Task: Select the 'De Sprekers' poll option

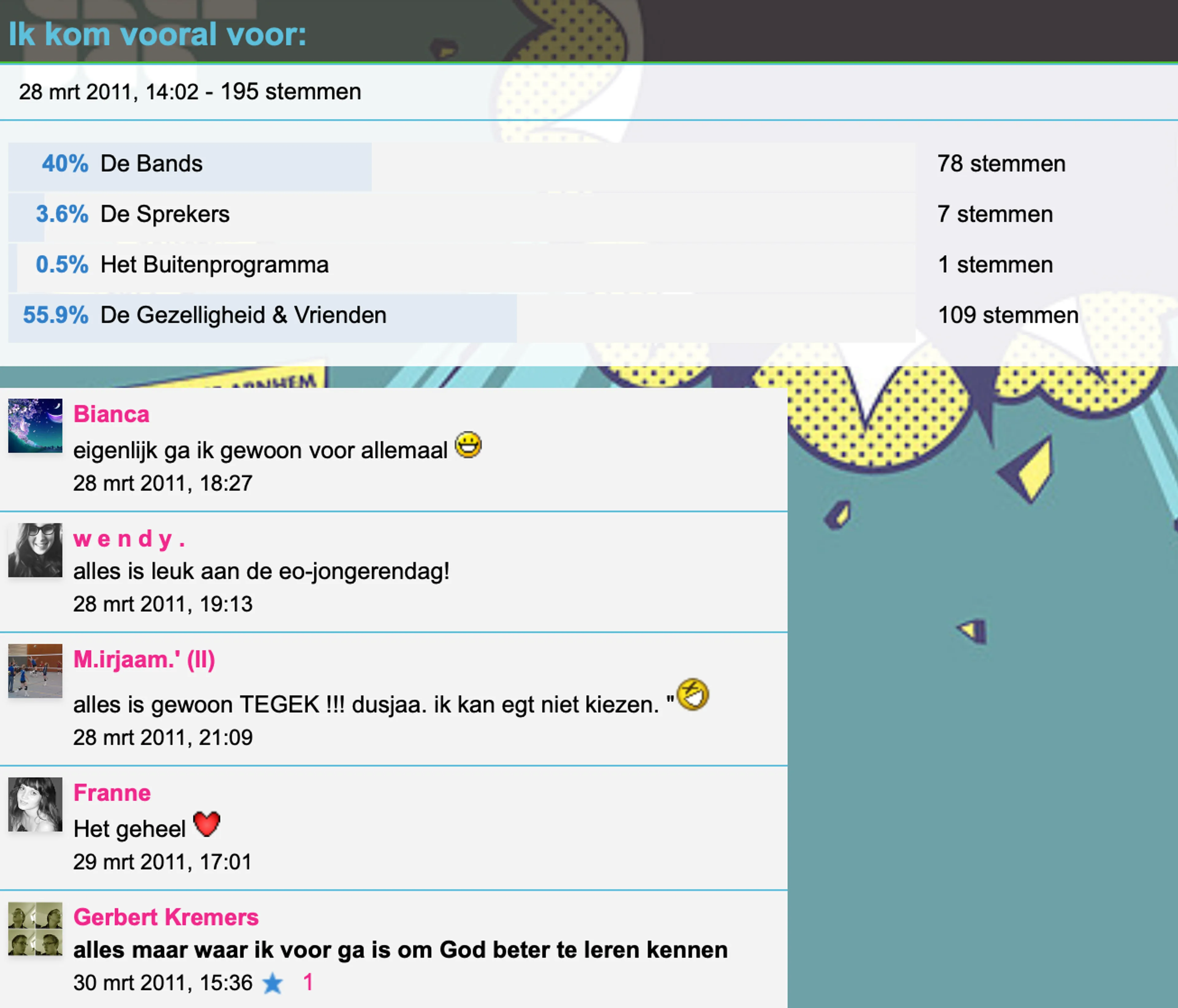Action: click(x=165, y=215)
